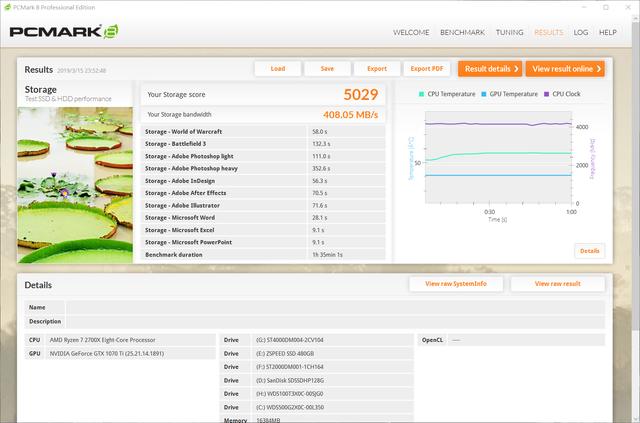
Task: Click the Export PDF button
Action: pos(427,69)
